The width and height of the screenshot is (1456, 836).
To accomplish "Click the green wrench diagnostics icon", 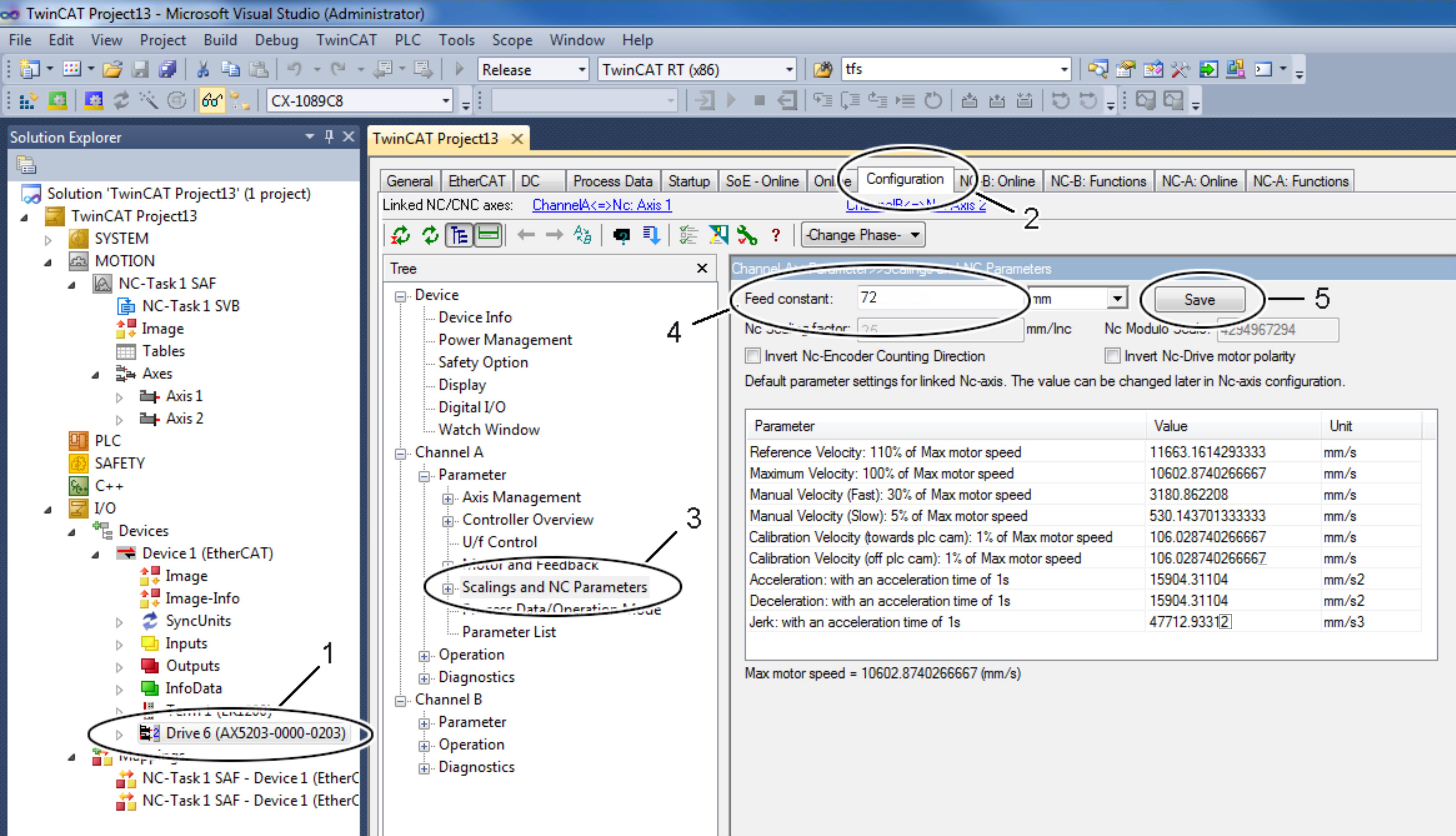I will click(x=747, y=235).
